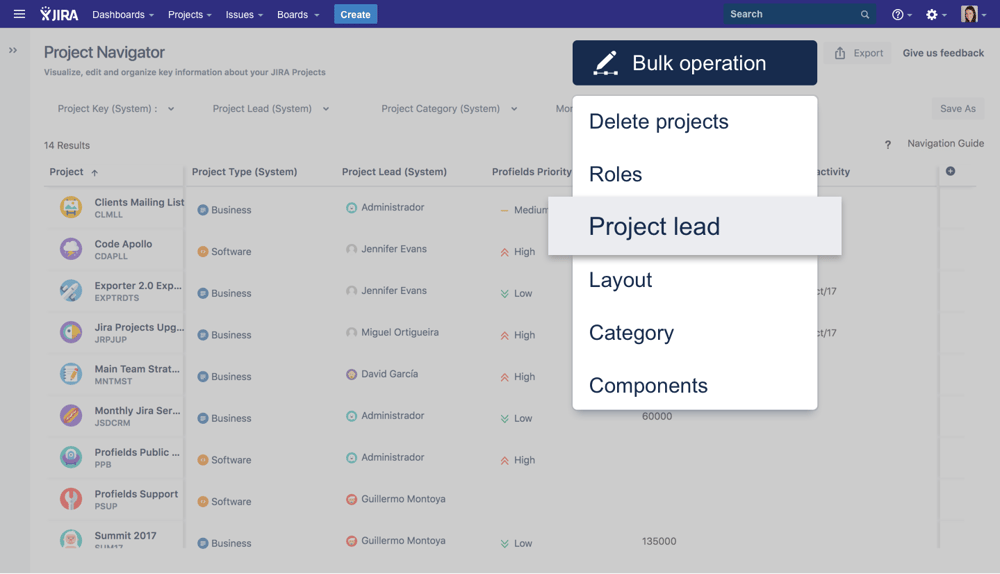Open the hamburger menu in top bar
1000x574 pixels.
[x=19, y=14]
